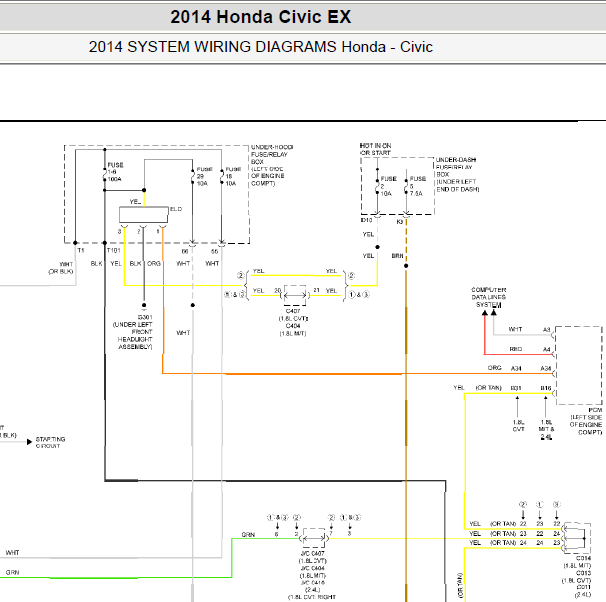Click the 'PCM' module label
Viewport: 606px width, 602px height.
click(595, 410)
